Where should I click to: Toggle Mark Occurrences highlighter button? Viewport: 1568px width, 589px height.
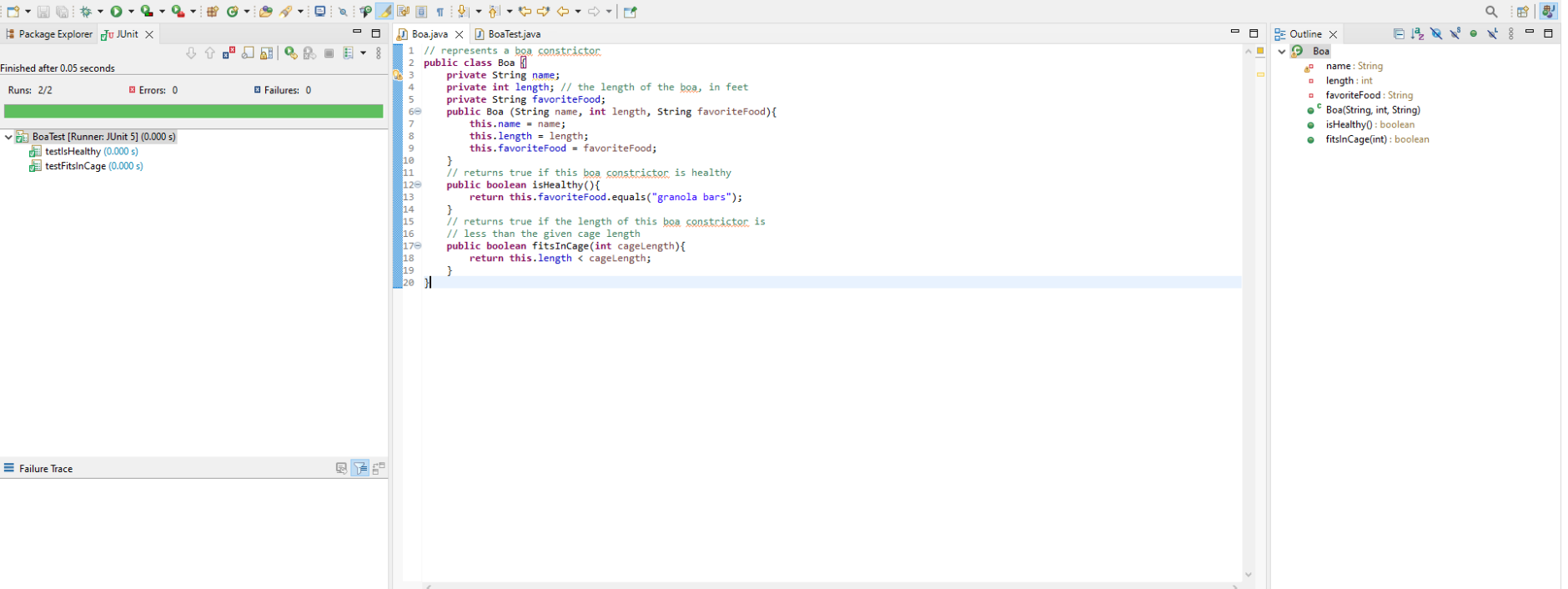(x=384, y=12)
